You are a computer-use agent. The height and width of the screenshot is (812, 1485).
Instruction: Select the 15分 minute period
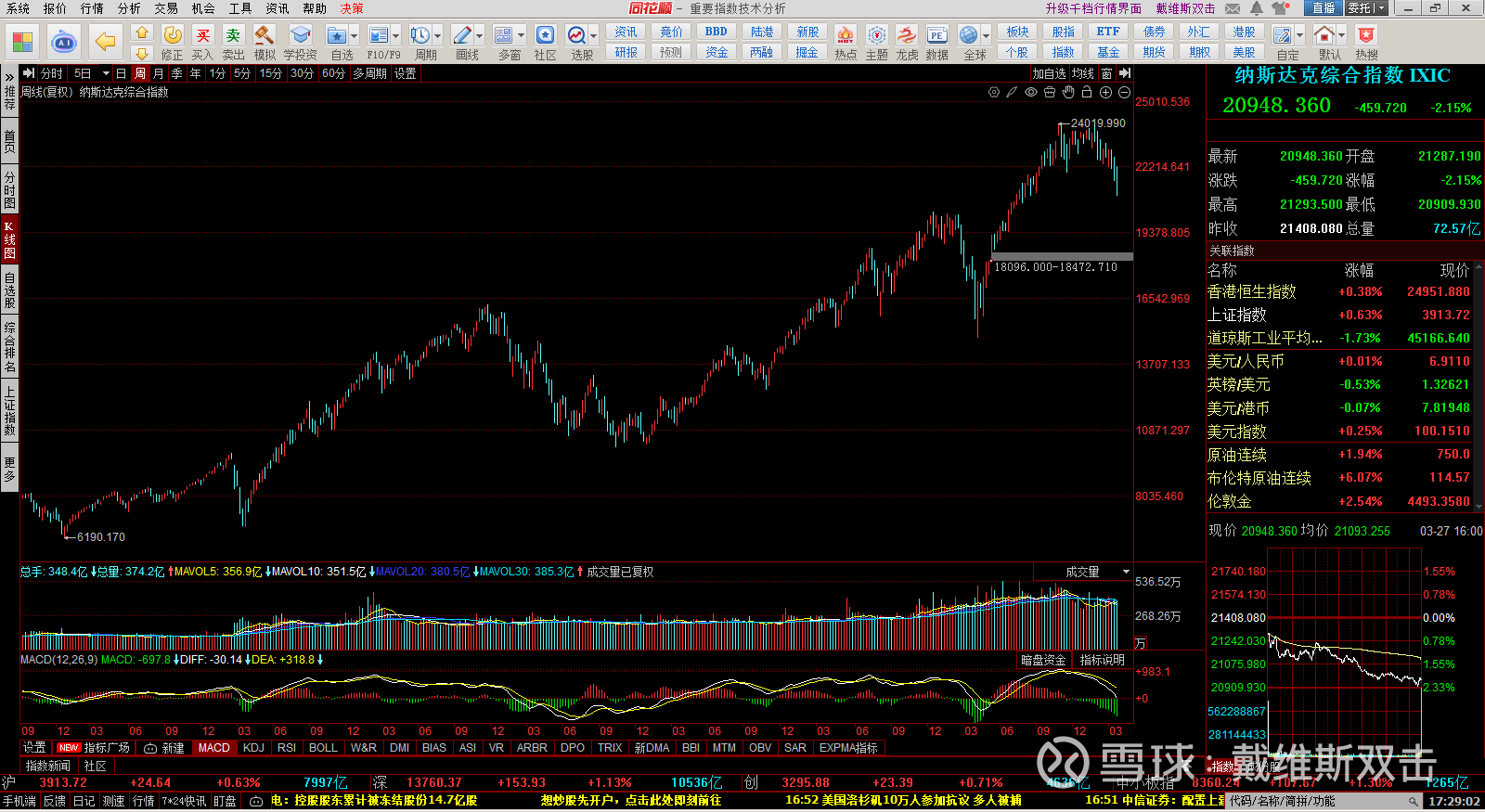(x=270, y=73)
